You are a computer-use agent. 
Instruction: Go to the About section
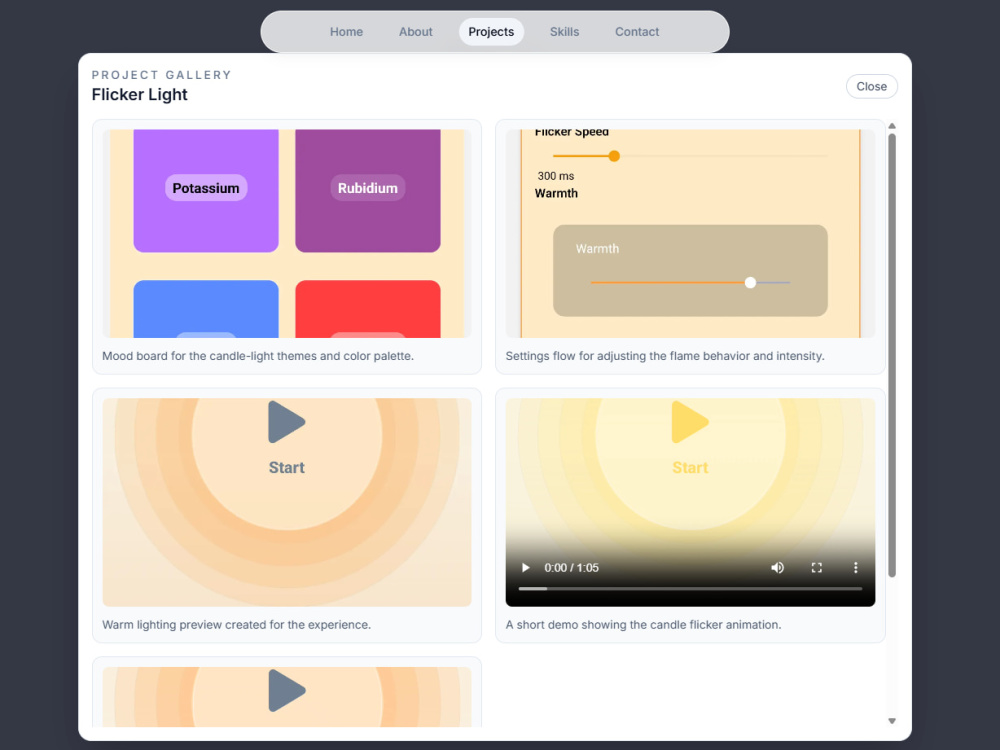pyautogui.click(x=416, y=32)
